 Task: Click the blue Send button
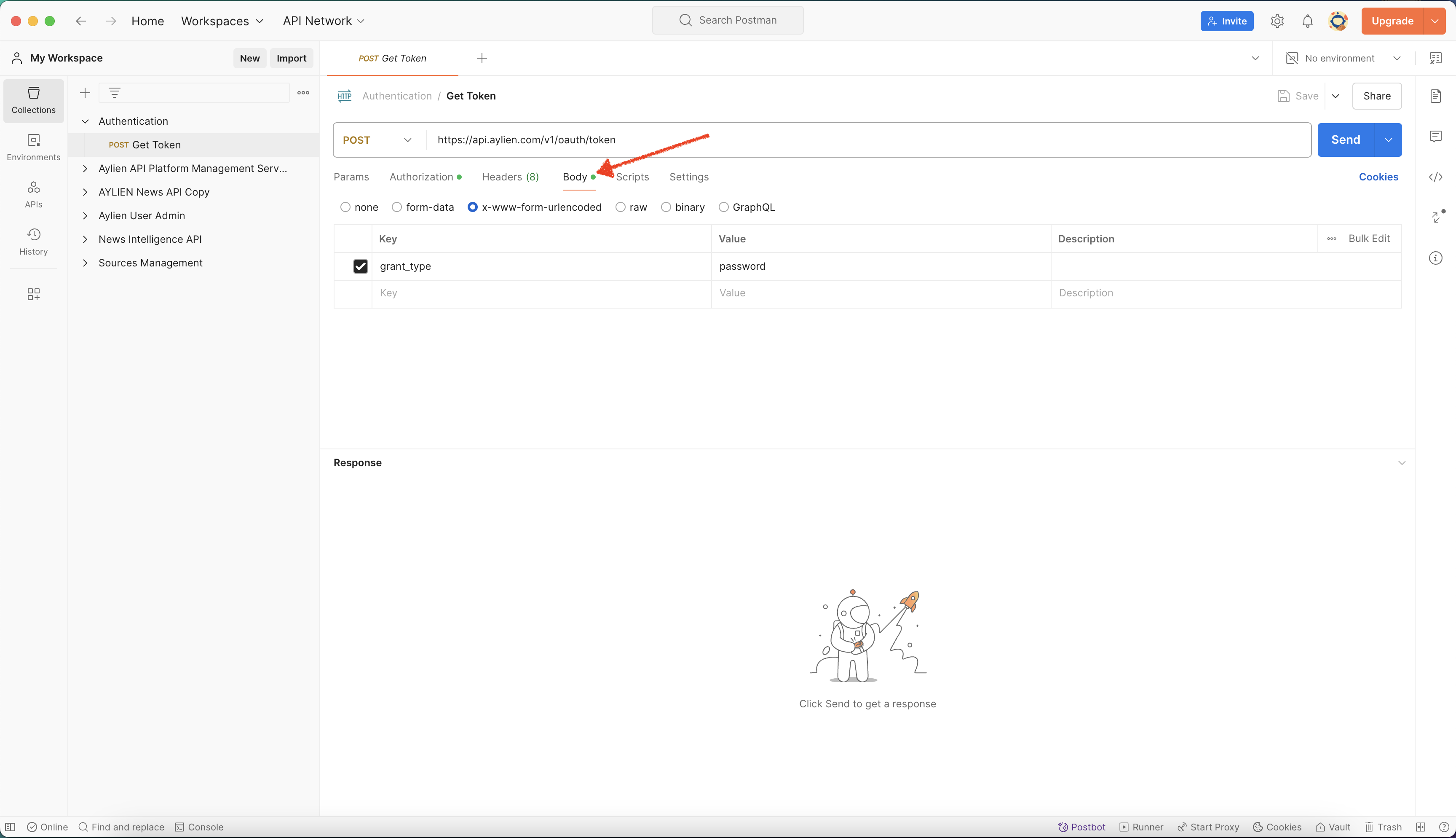tap(1346, 140)
